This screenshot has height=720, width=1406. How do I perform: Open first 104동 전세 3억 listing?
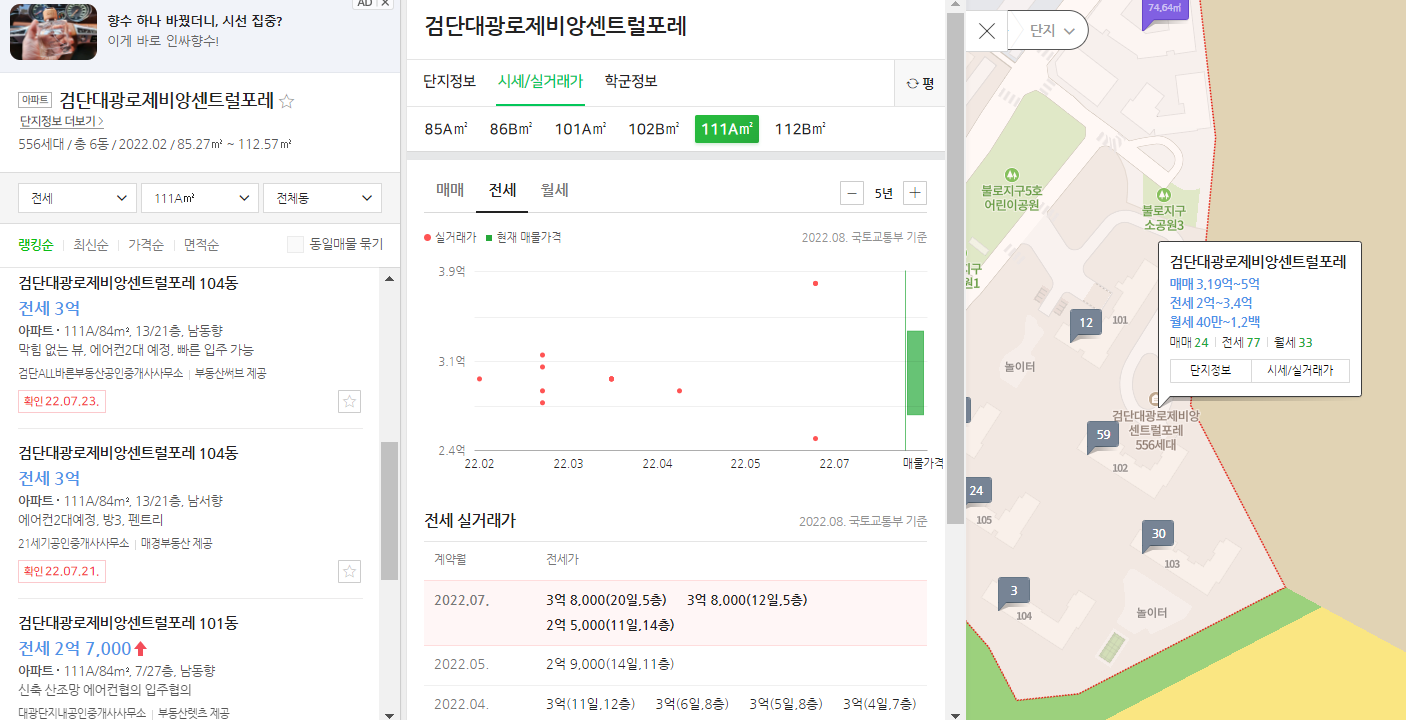[190, 345]
